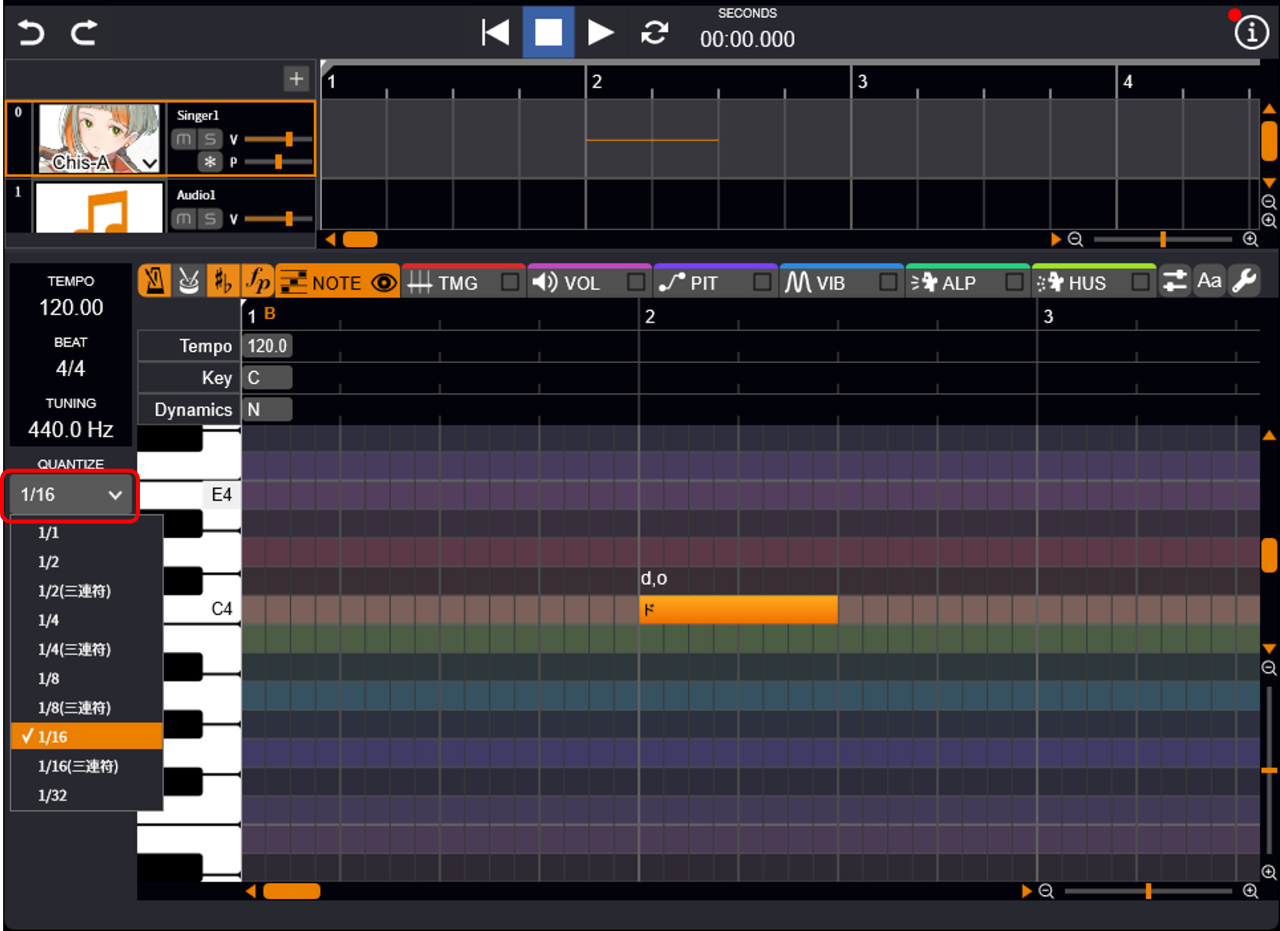Open the Chis-A voice selector dropdown
The image size is (1280, 931).
[150, 163]
